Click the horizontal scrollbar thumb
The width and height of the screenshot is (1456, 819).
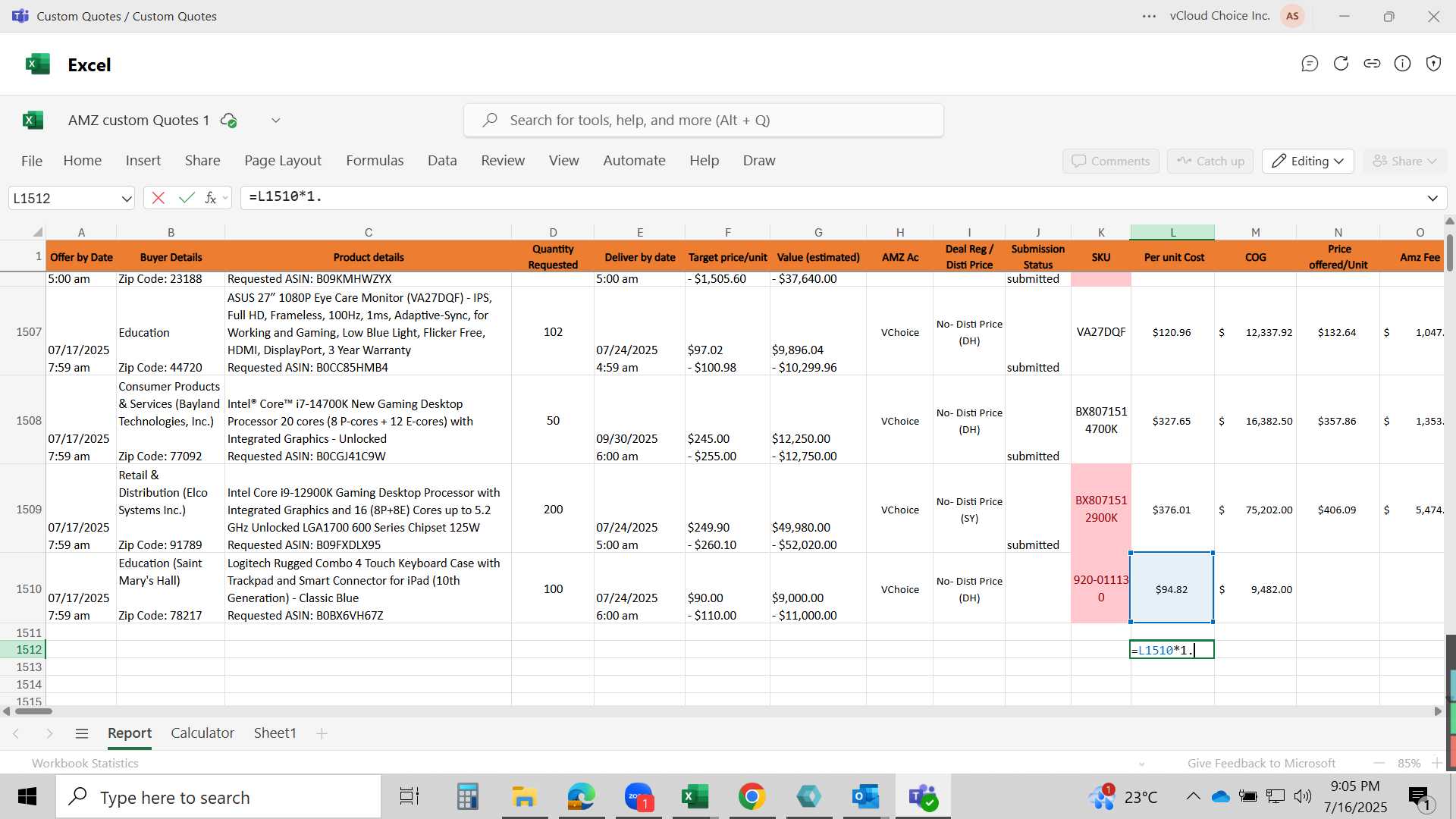pyautogui.click(x=34, y=711)
